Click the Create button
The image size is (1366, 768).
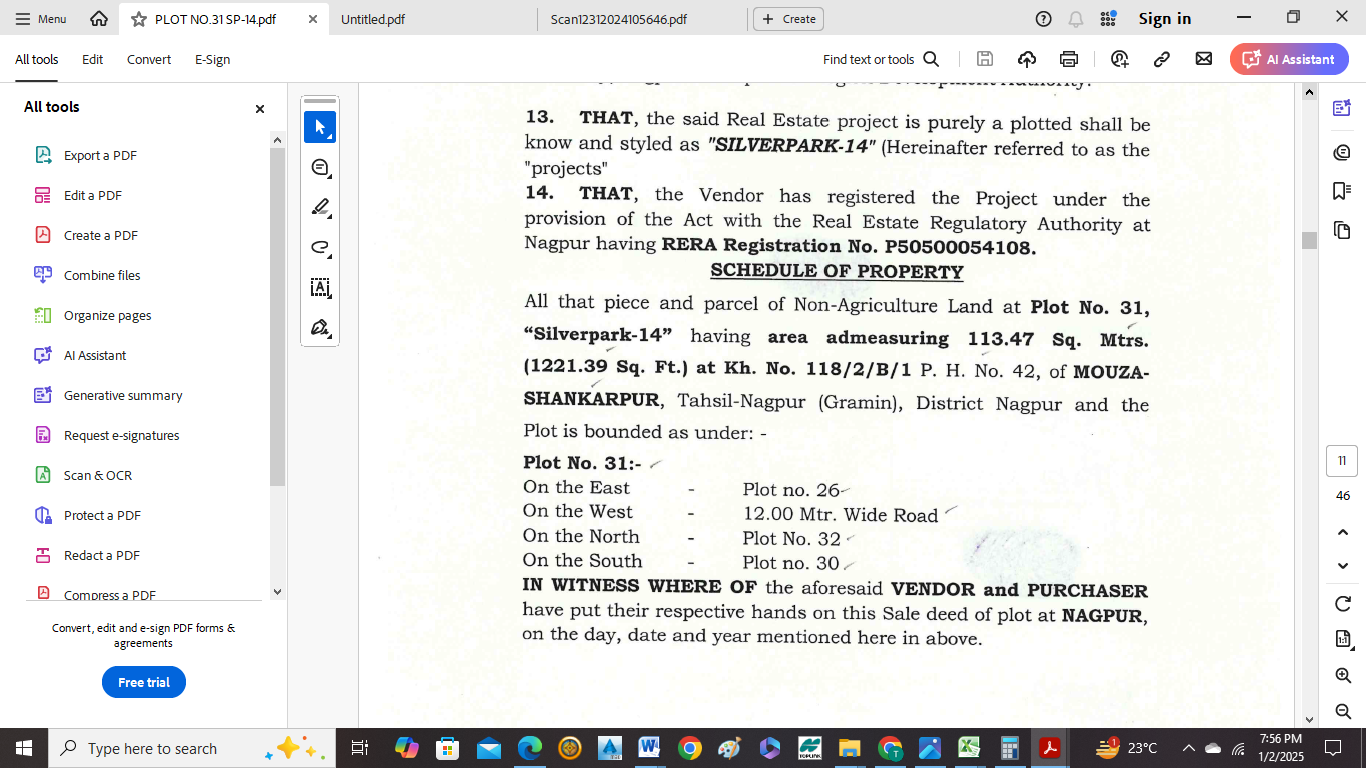point(790,19)
